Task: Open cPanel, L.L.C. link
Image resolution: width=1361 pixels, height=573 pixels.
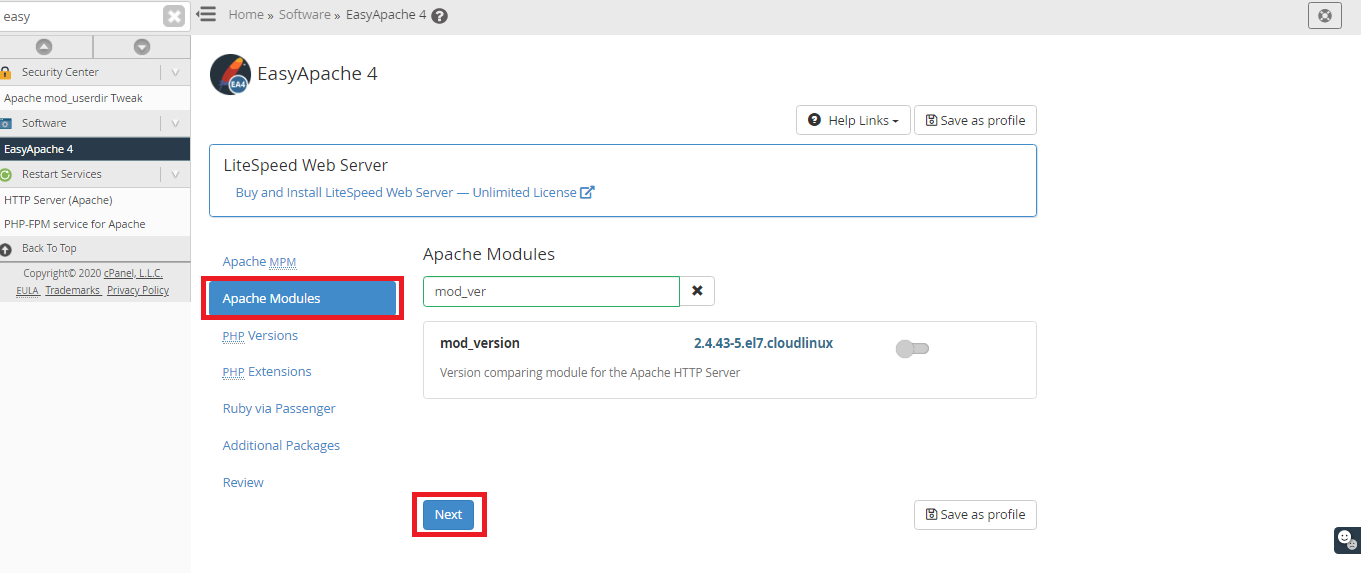Action: (133, 273)
